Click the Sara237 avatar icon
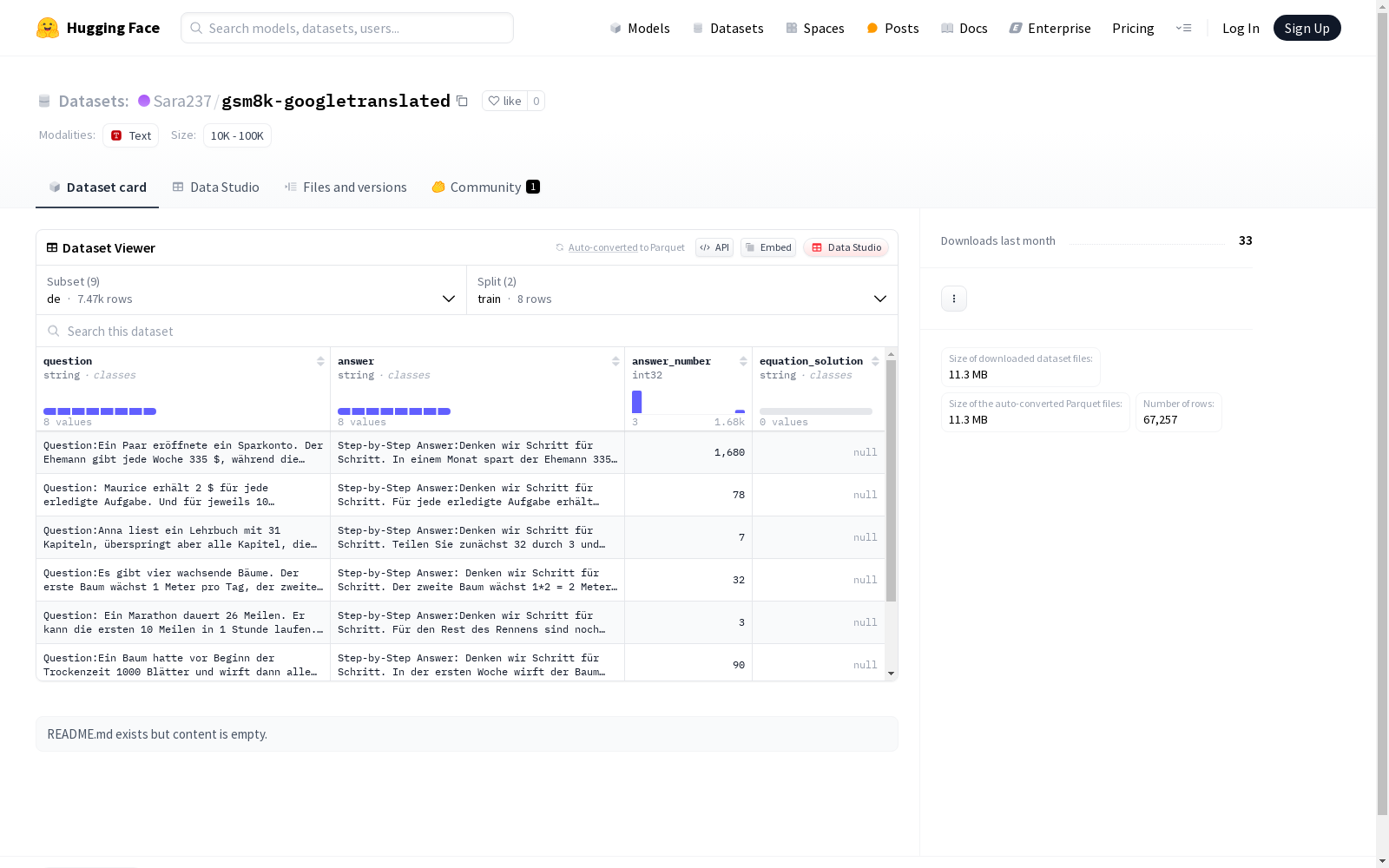Viewport: 1389px width, 868px height. tap(144, 101)
